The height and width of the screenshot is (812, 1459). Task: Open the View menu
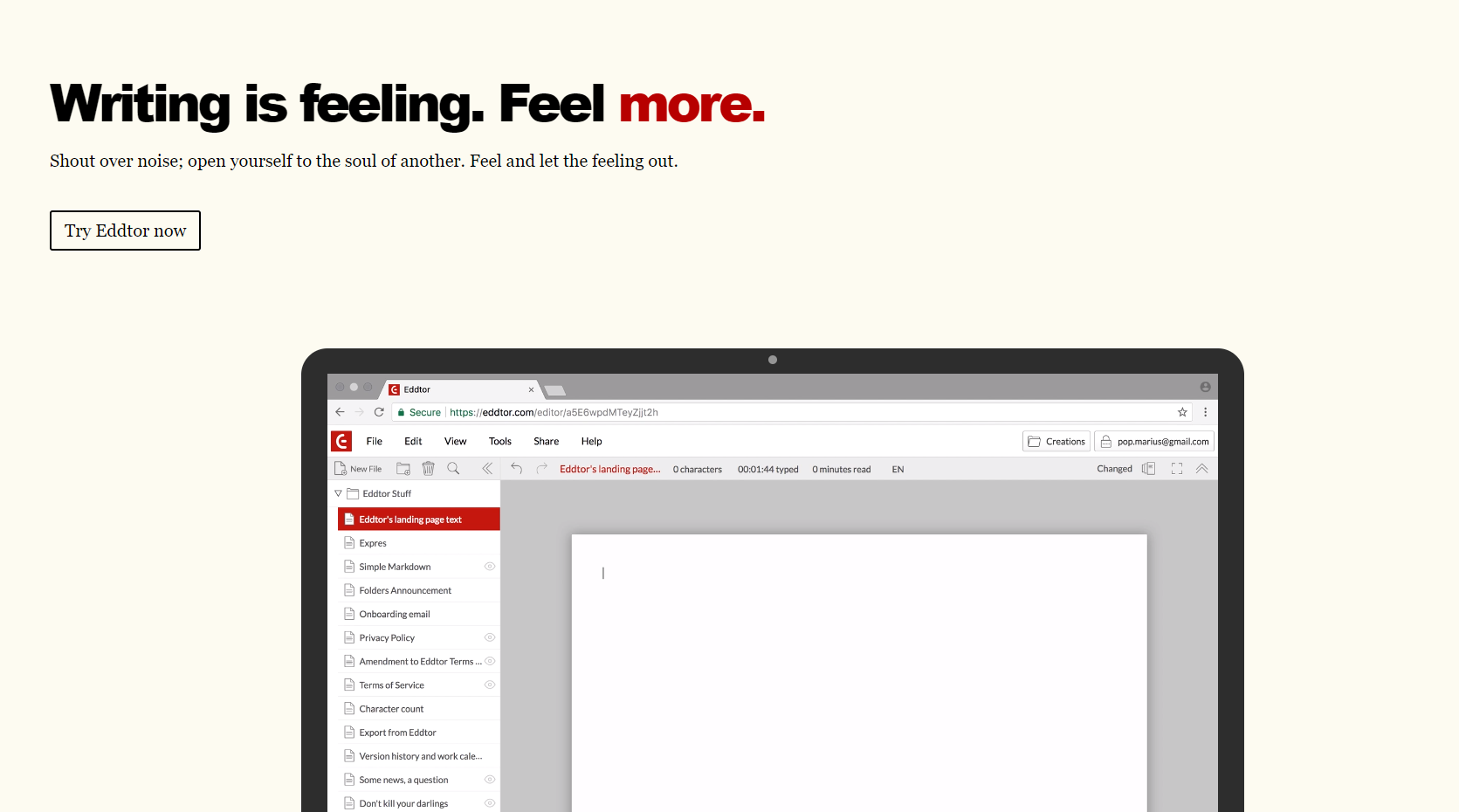(455, 441)
